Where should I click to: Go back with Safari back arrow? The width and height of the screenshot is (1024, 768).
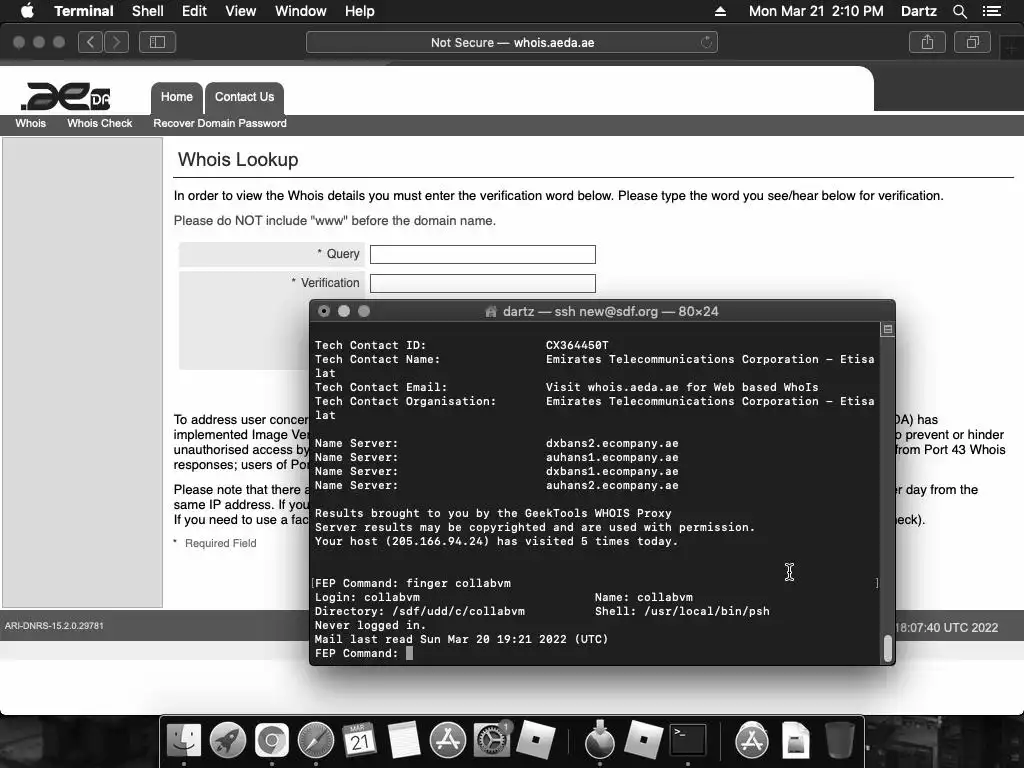(x=90, y=42)
